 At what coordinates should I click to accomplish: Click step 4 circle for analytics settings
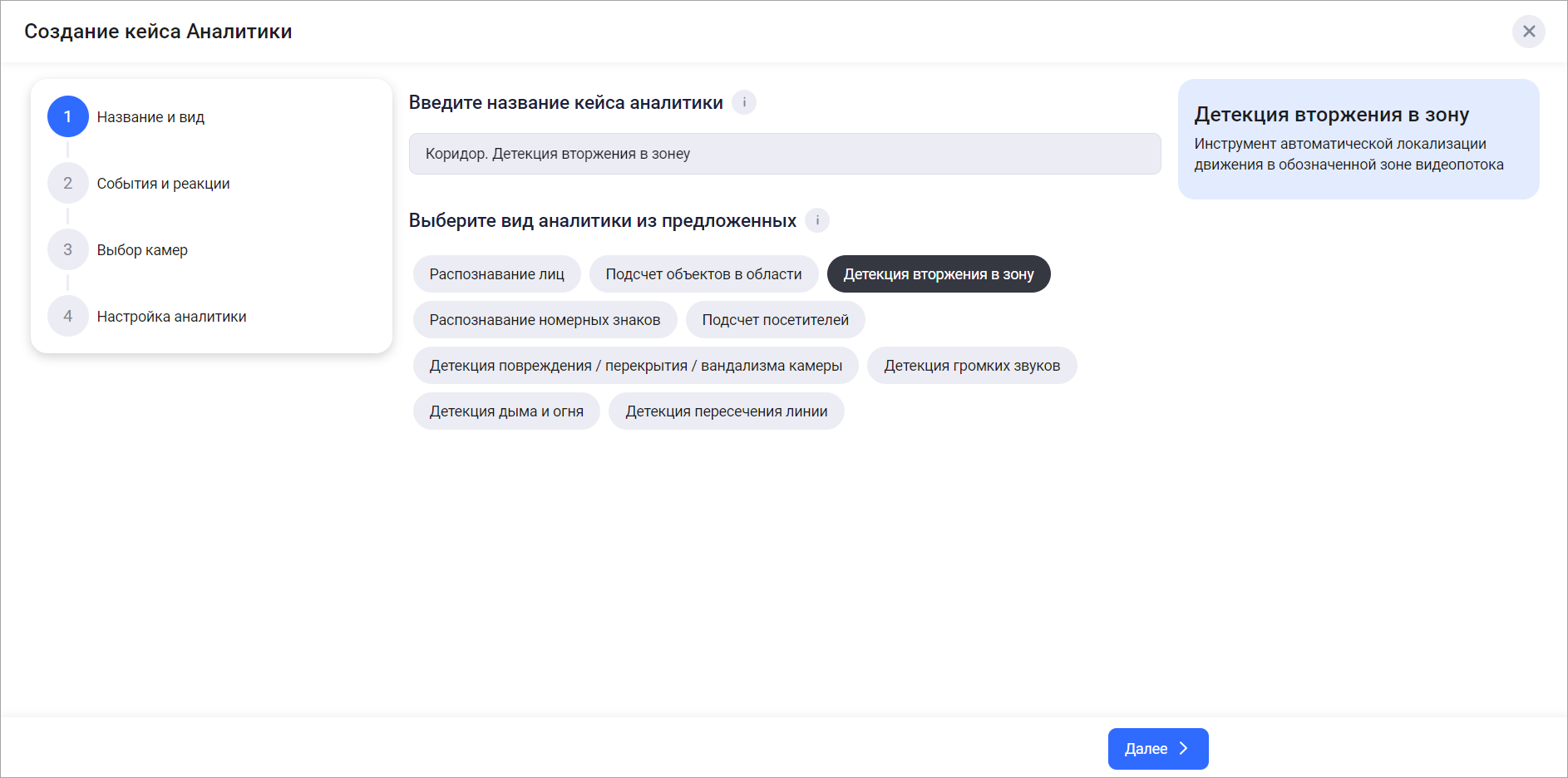[x=68, y=316]
